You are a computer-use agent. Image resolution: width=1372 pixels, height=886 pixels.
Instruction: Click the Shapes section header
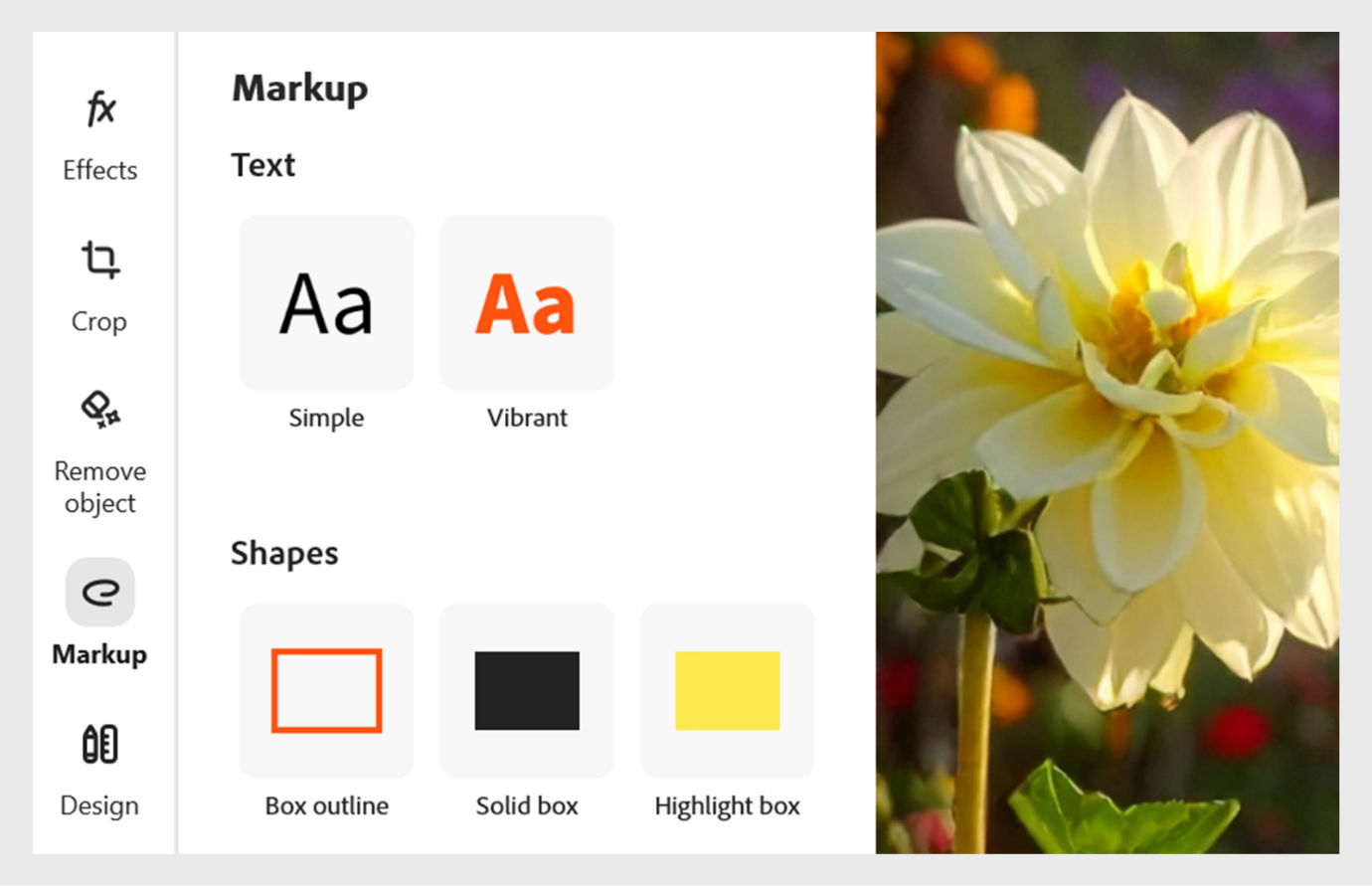coord(284,553)
